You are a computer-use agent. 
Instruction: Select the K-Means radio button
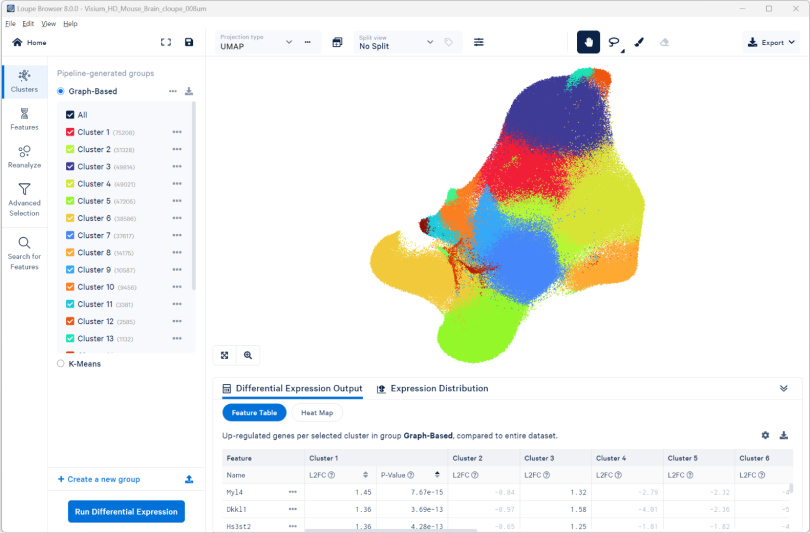pyautogui.click(x=61, y=364)
